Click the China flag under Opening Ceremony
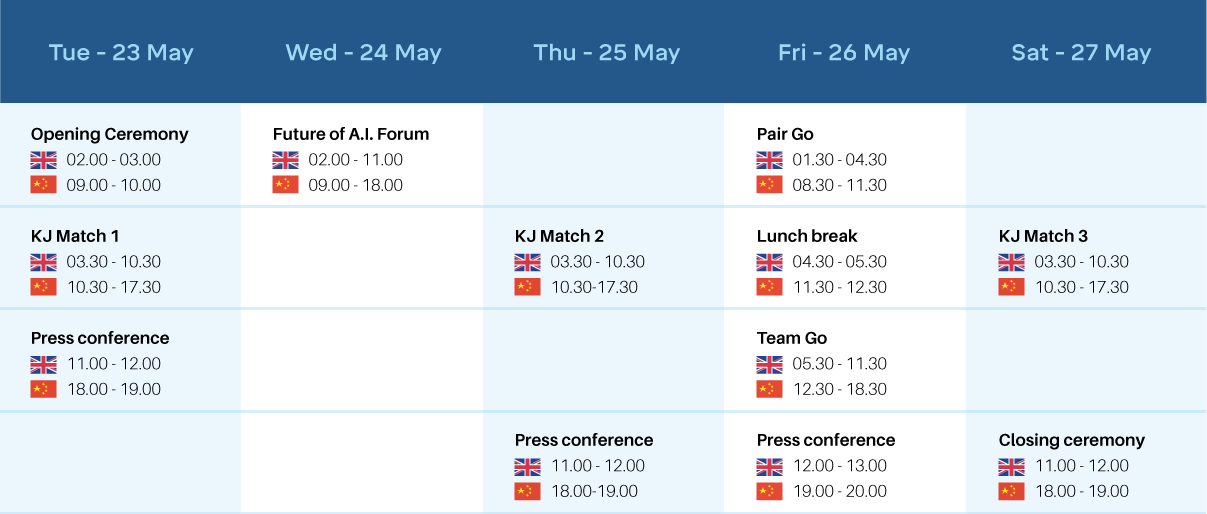This screenshot has width=1207, height=514. point(43,185)
